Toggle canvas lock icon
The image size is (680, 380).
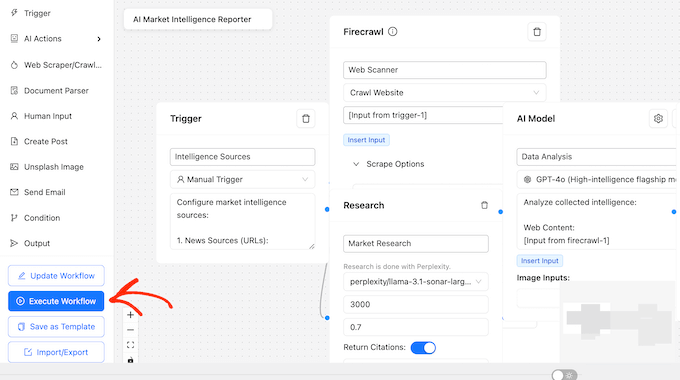pyautogui.click(x=131, y=360)
